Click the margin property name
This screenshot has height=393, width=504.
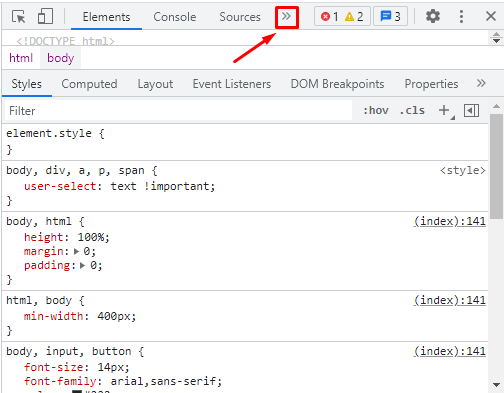tap(44, 251)
